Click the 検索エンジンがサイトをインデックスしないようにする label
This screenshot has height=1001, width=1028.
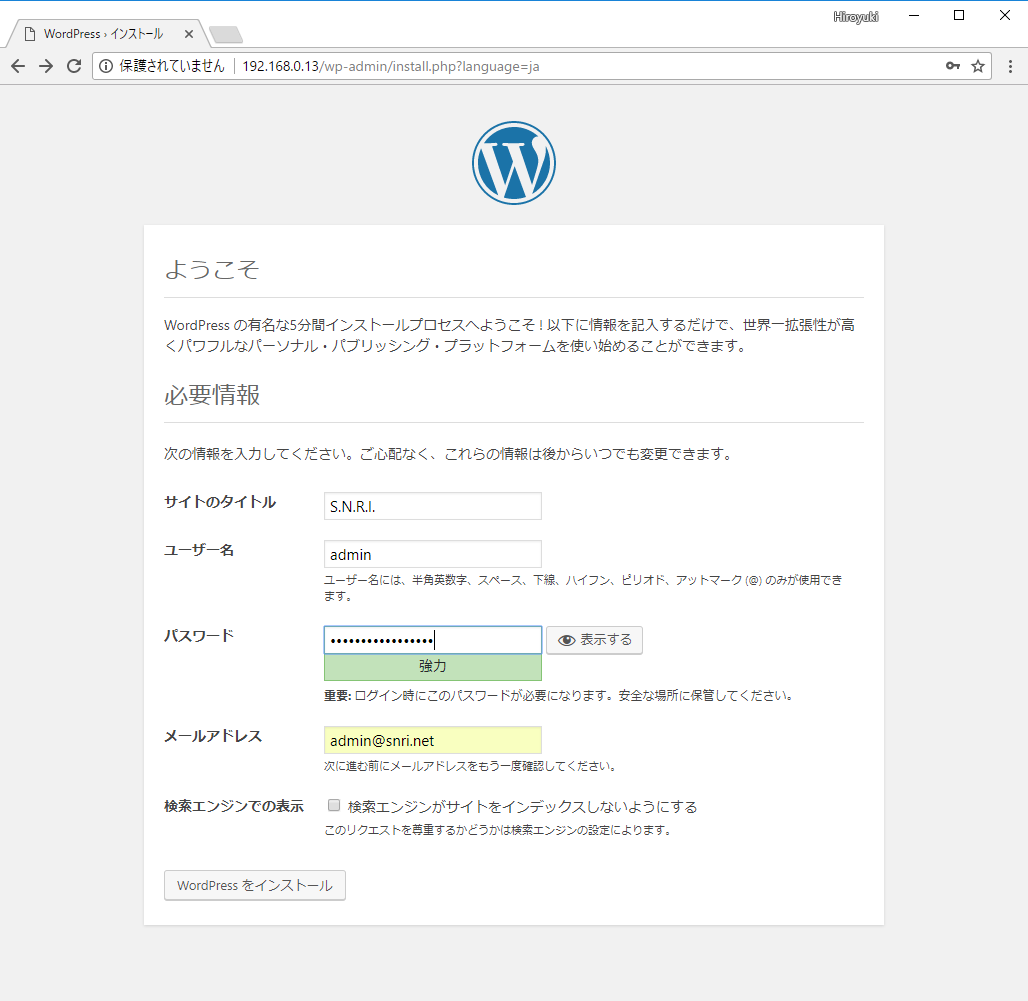coord(523,806)
